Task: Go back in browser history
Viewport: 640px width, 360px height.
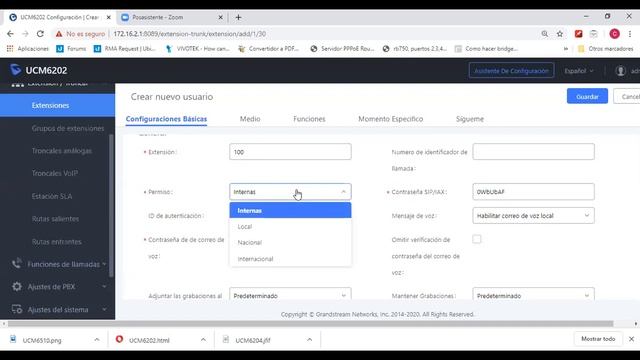Action: click(x=10, y=34)
